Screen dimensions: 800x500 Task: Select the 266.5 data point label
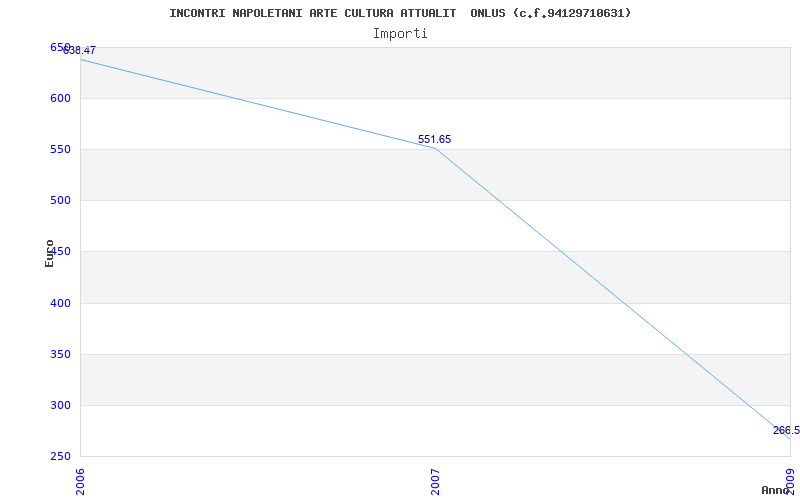pos(786,430)
